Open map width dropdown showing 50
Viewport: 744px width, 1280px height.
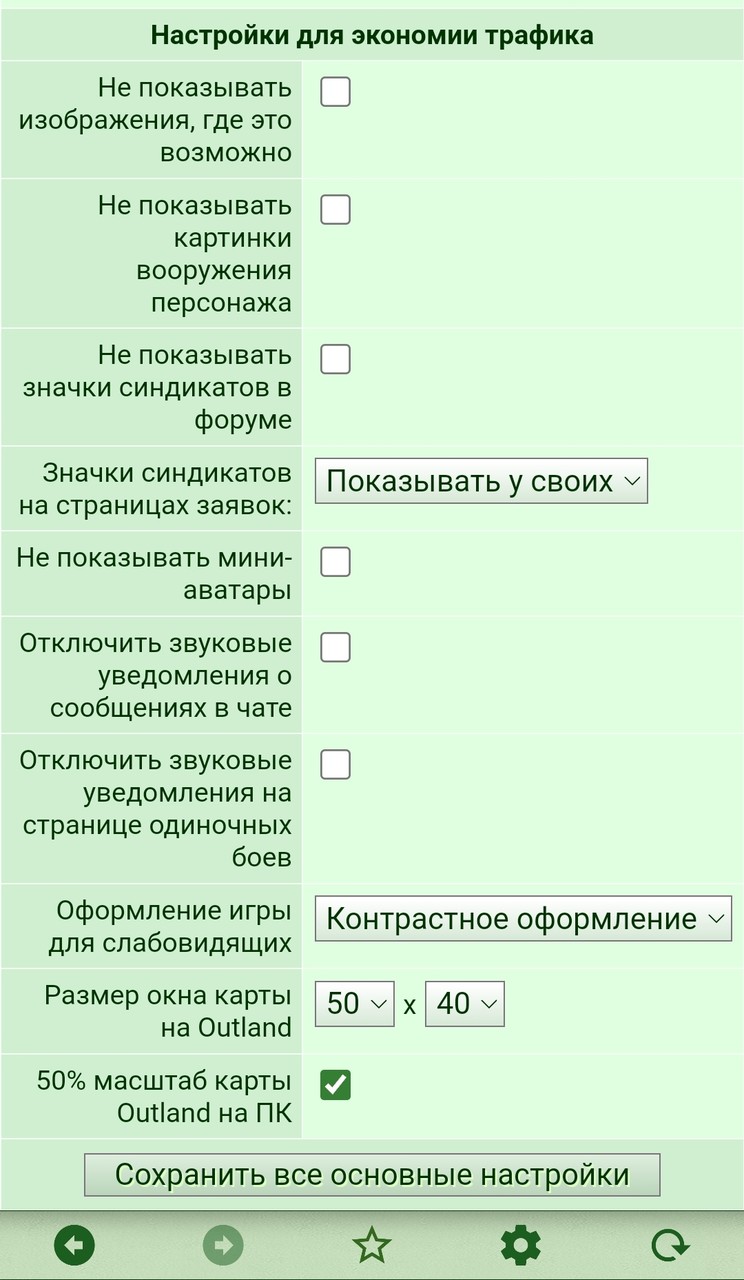pos(355,1004)
